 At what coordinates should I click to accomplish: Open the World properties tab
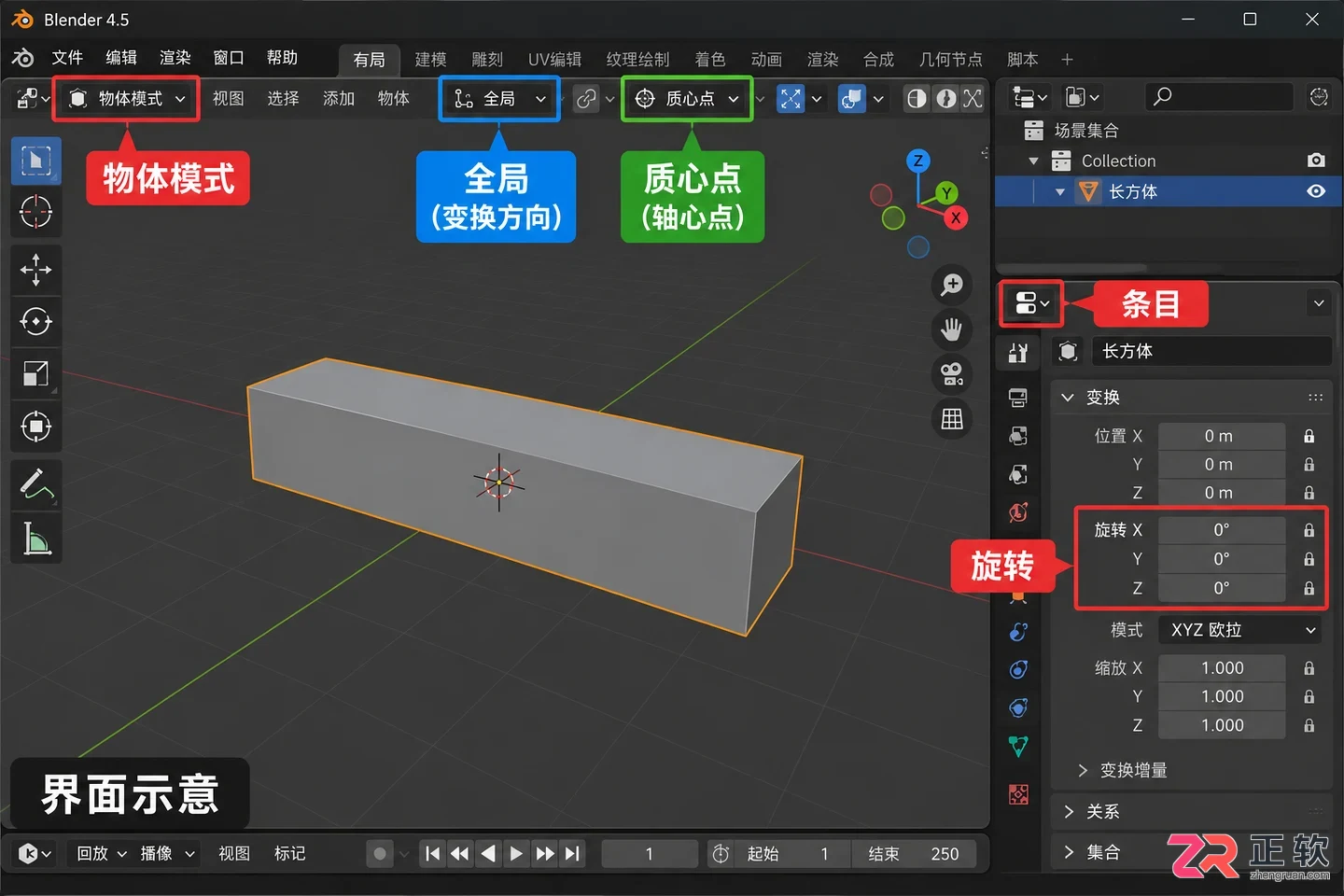coord(1018,512)
